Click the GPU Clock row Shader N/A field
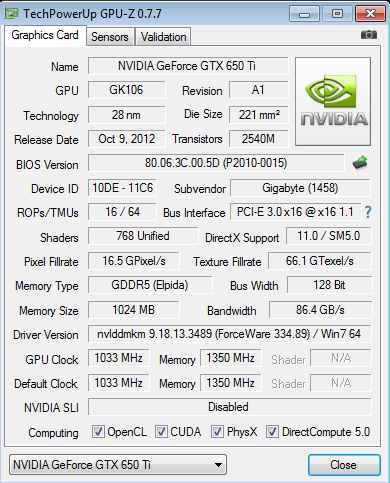 (341, 358)
